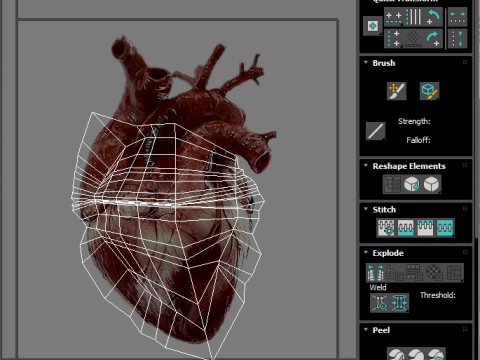Click Stitch to Target icon with gear
The height and width of the screenshot is (360, 480).
coord(386,228)
